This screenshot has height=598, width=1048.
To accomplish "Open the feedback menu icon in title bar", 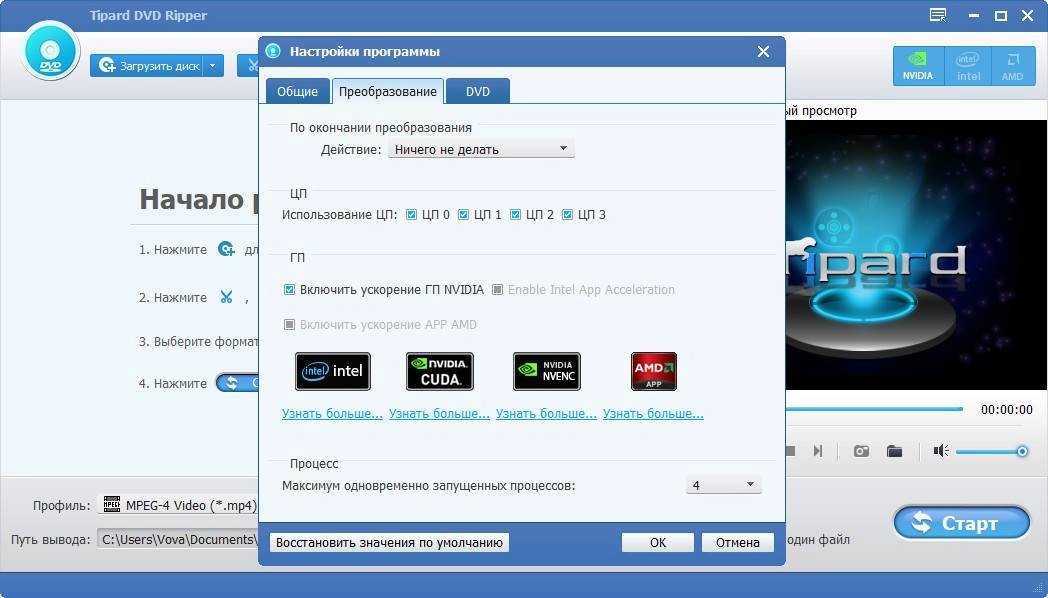I will click(938, 15).
